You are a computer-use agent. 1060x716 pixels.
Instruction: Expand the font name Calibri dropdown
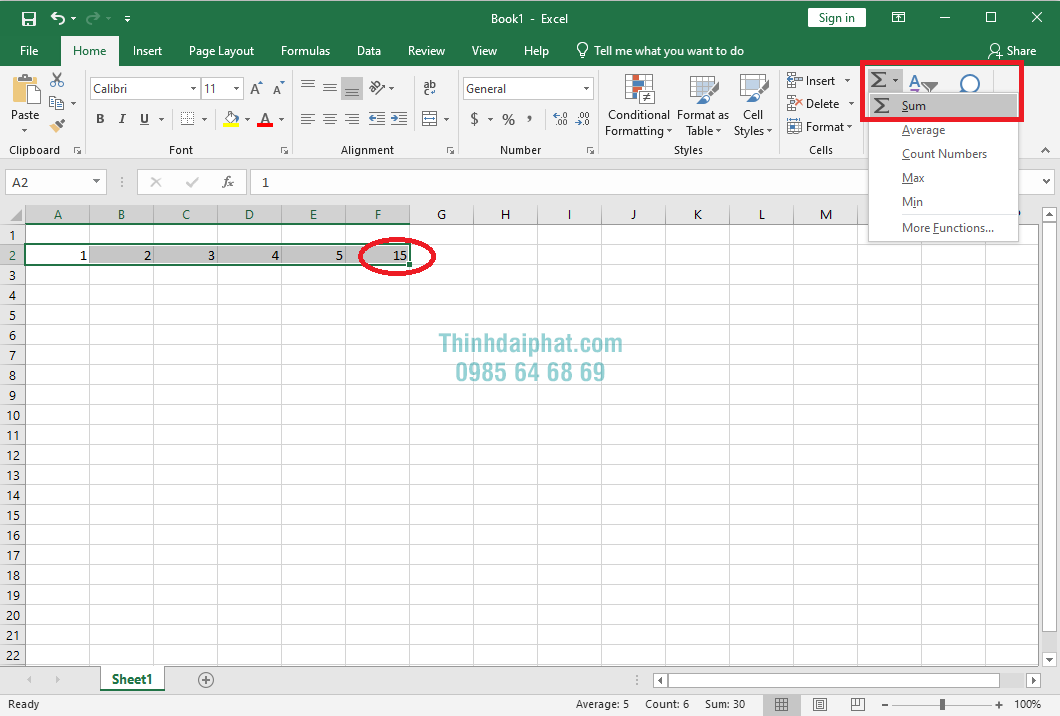[193, 89]
